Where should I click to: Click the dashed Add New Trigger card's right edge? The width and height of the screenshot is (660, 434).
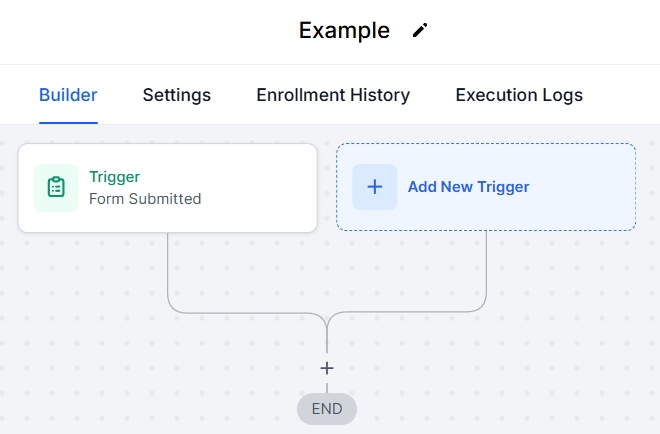(x=634, y=187)
